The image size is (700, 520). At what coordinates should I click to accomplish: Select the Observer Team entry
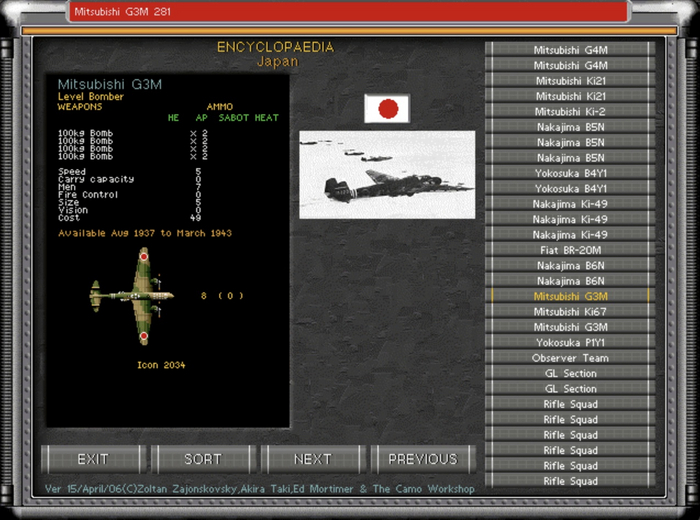pos(570,358)
